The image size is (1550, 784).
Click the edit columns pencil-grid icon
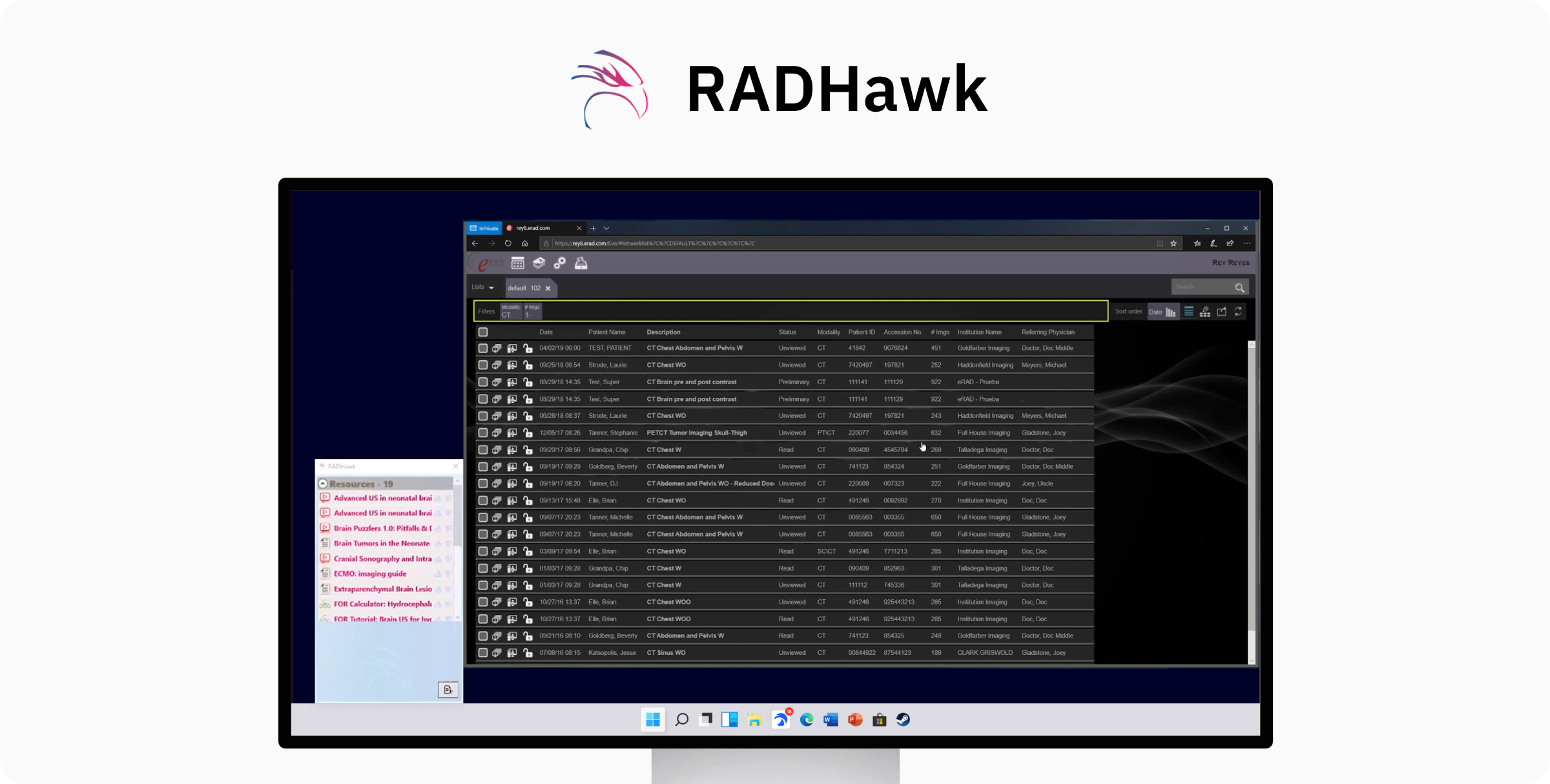tap(1204, 311)
